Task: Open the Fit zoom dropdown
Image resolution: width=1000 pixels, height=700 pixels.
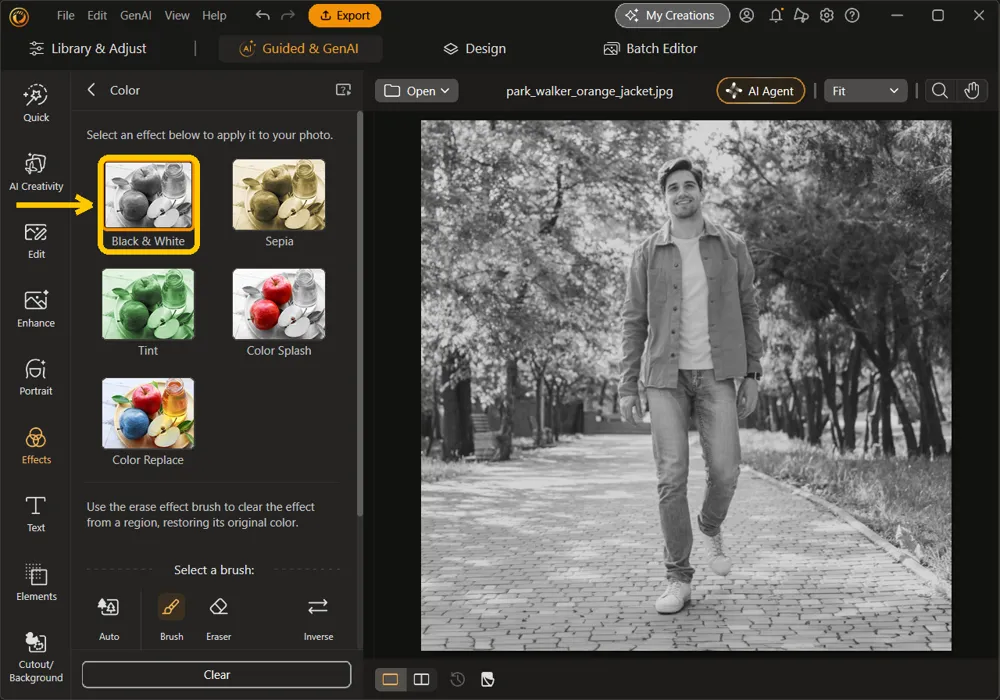Action: tap(865, 91)
